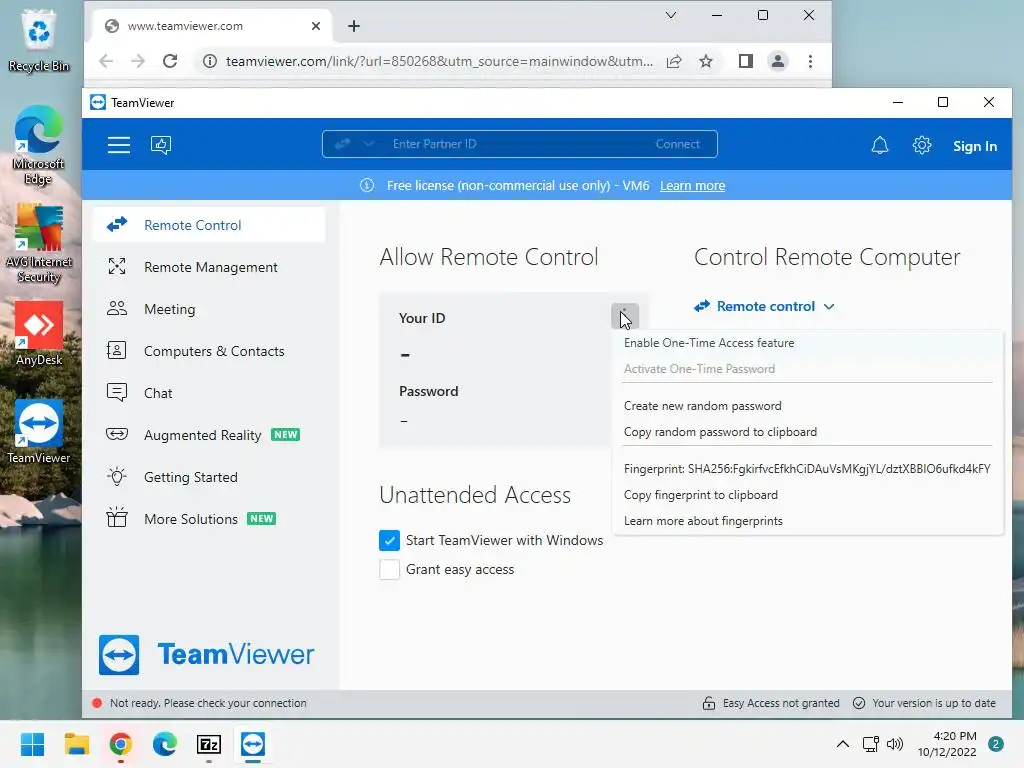The image size is (1024, 768).
Task: Click the Getting Started lightbulb icon
Action: pyautogui.click(x=117, y=476)
